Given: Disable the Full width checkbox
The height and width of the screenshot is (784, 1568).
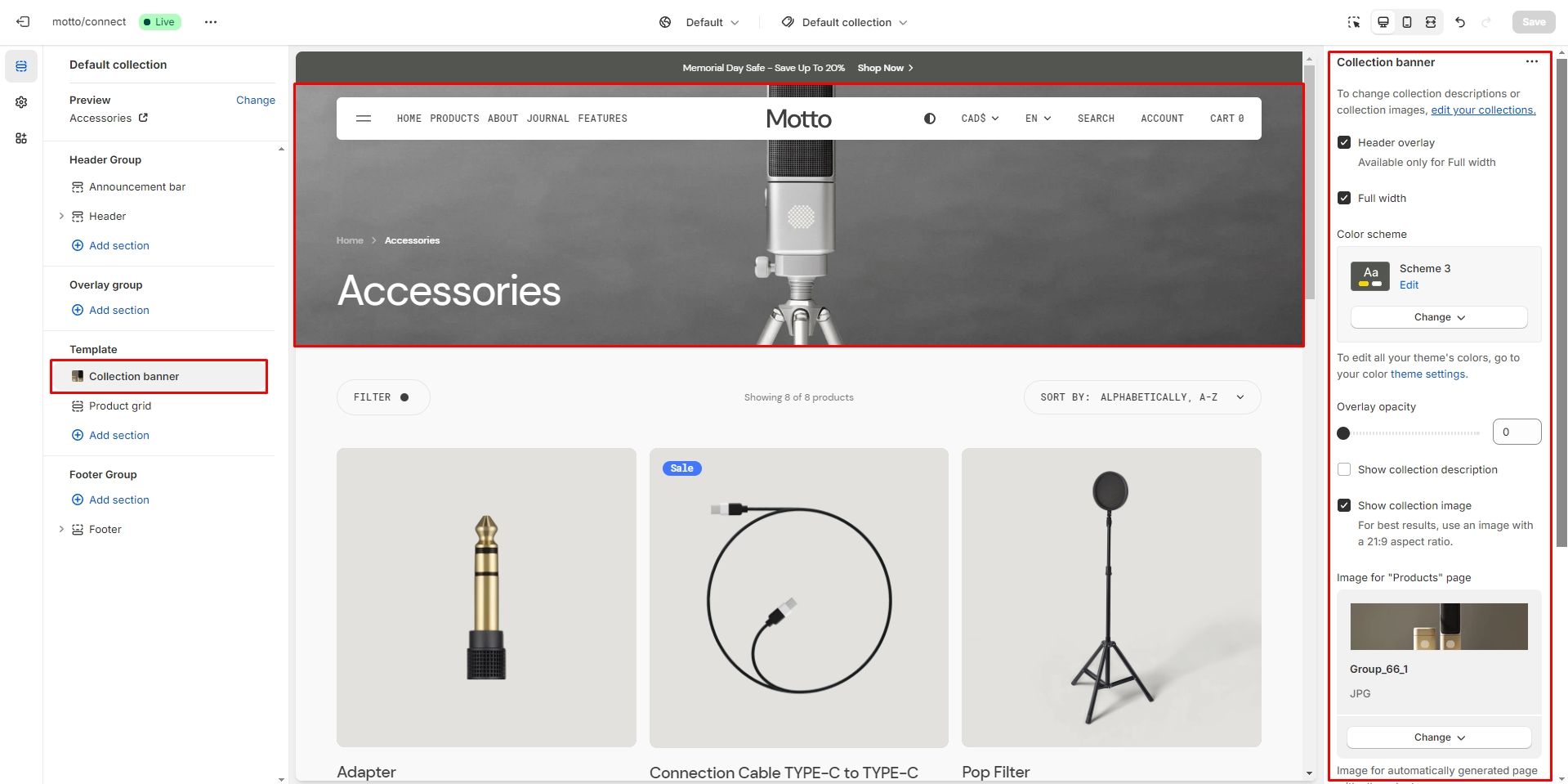Looking at the screenshot, I should tap(1344, 198).
